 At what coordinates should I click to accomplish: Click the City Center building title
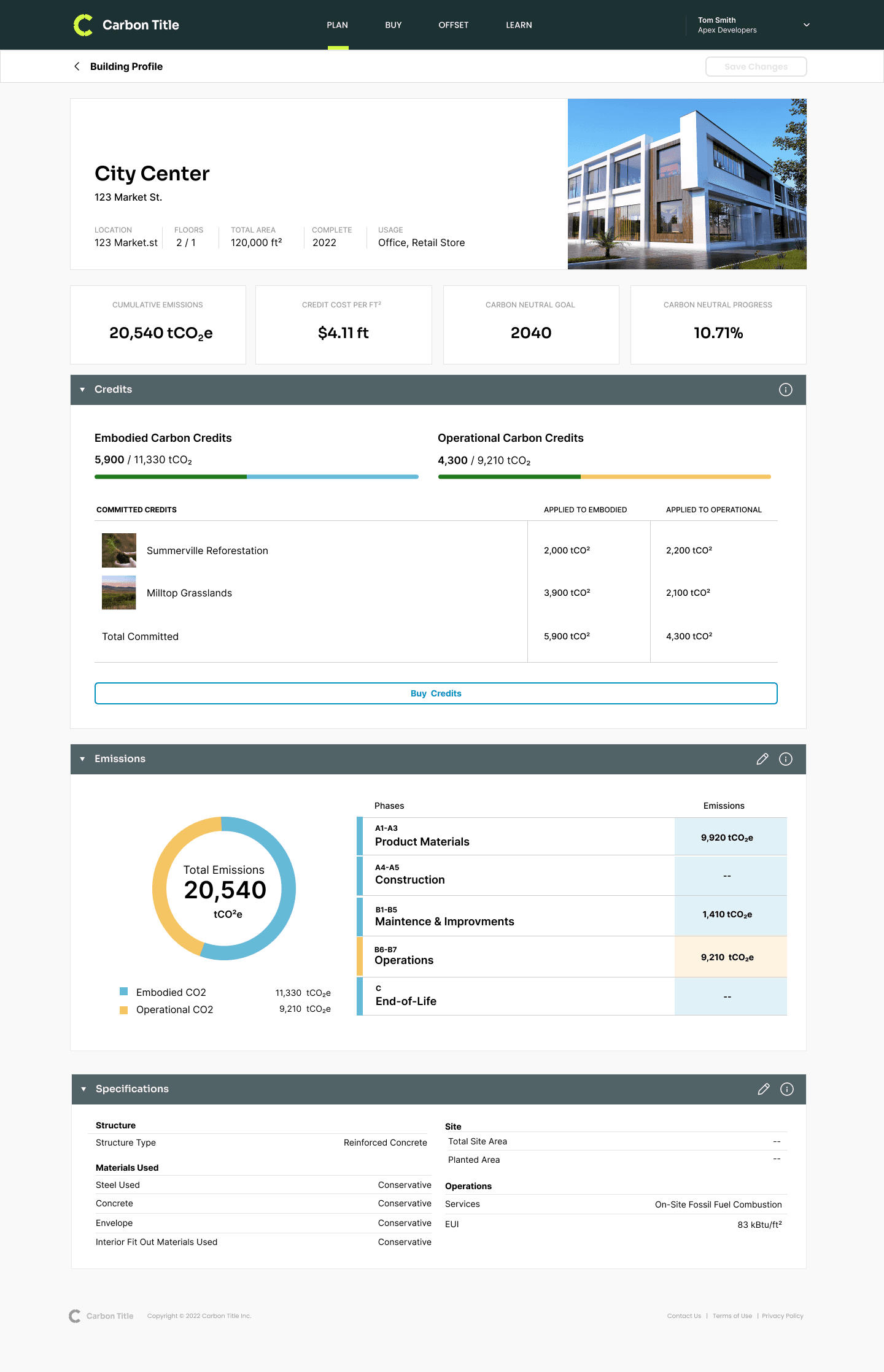[152, 174]
